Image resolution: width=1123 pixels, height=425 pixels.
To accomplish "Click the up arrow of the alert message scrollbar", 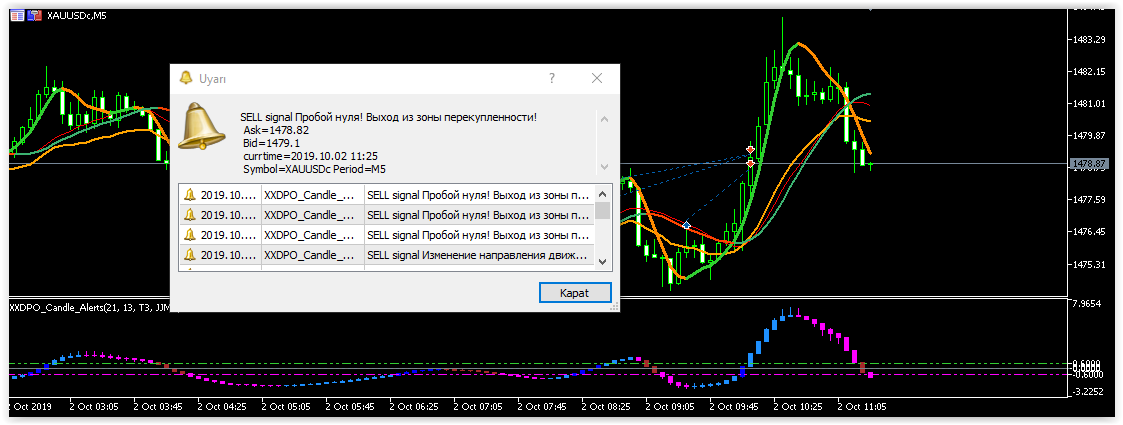I will [x=604, y=119].
